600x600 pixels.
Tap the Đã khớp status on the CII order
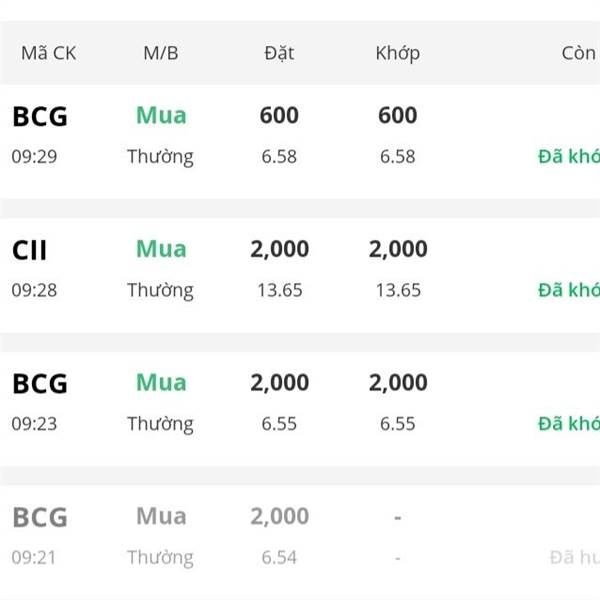[x=569, y=290]
